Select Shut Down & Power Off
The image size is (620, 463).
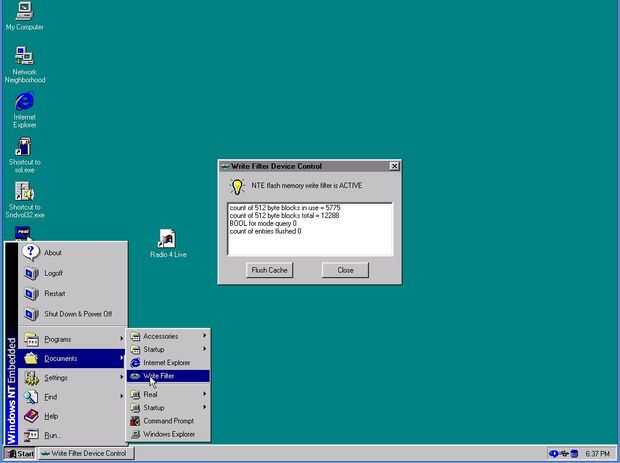coord(73,314)
